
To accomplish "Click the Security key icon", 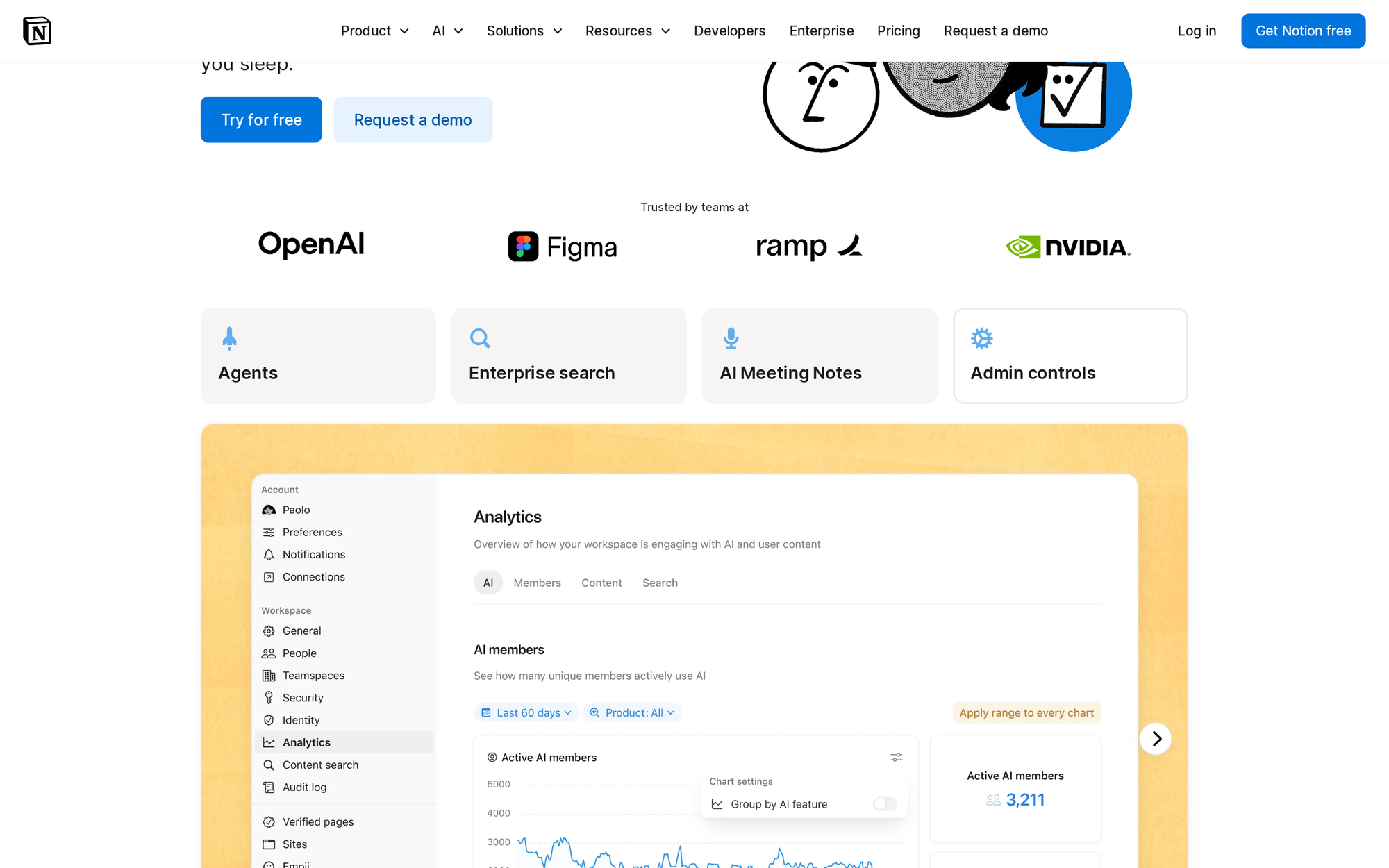I will 269,698.
